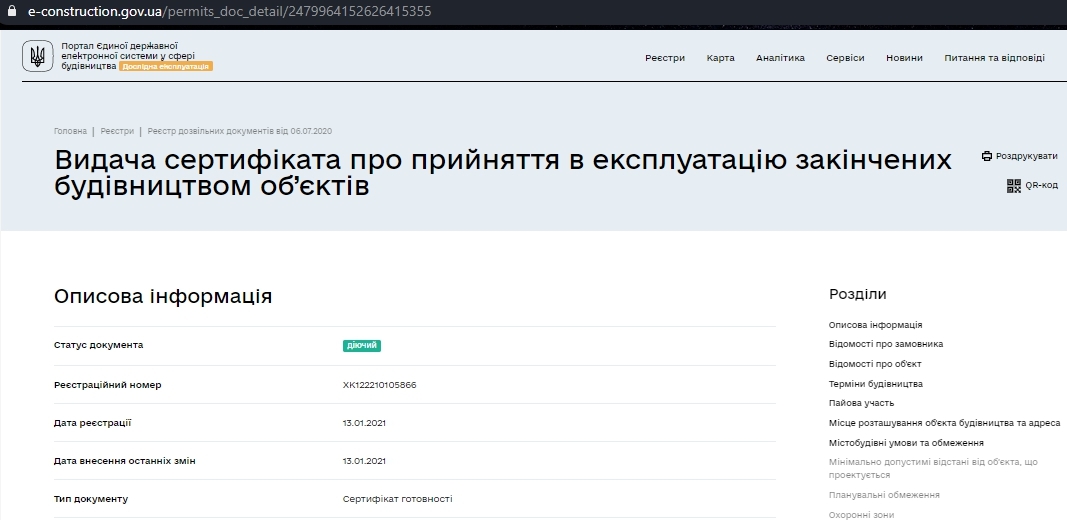Viewport: 1067px width, 520px height.
Task: Click the Тип документу label
Action: point(91,499)
